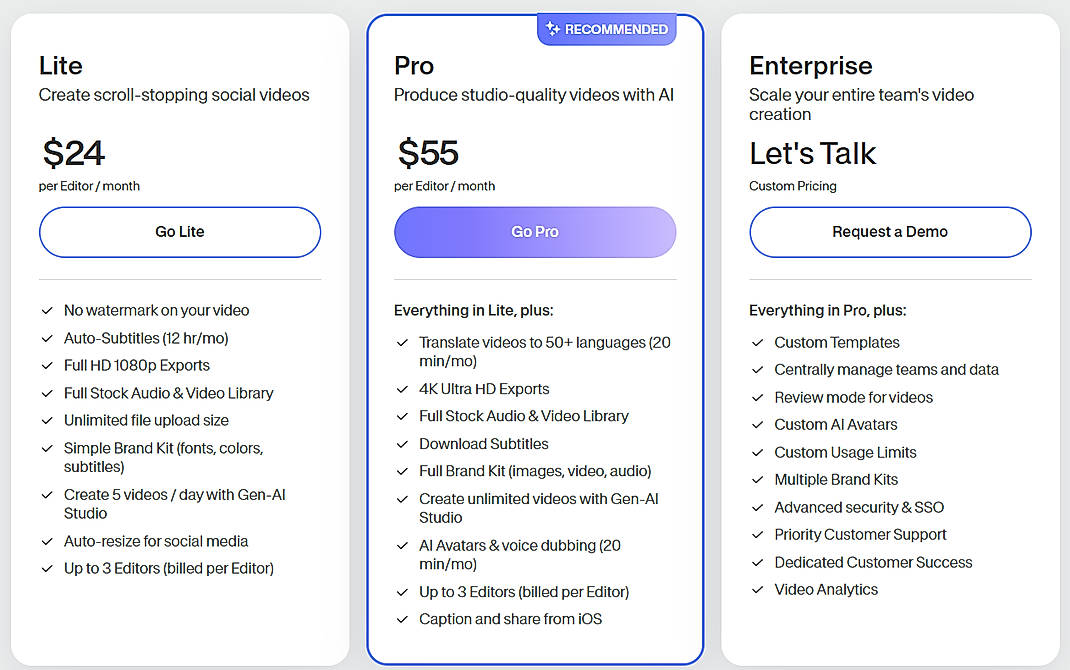Click the checkmark beside "Unlimited file upload size"
This screenshot has height=670, width=1070.
[x=47, y=420]
